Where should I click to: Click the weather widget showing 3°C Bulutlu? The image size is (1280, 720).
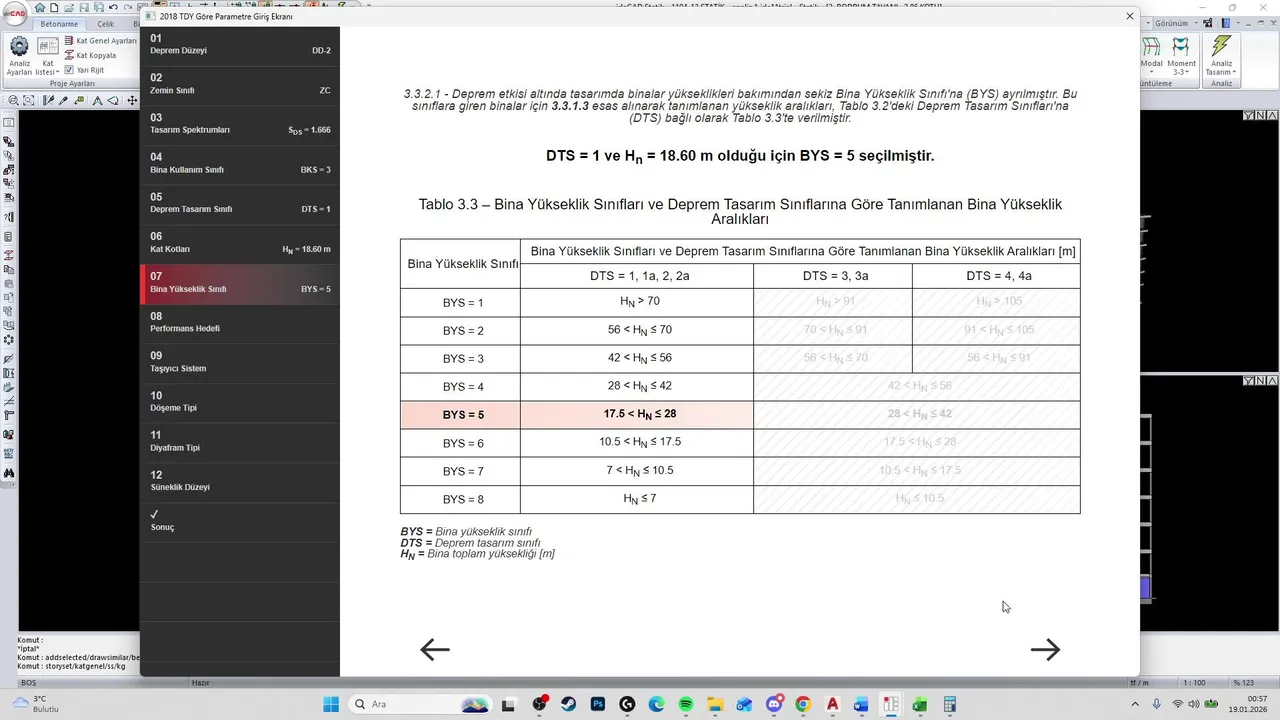(38, 704)
